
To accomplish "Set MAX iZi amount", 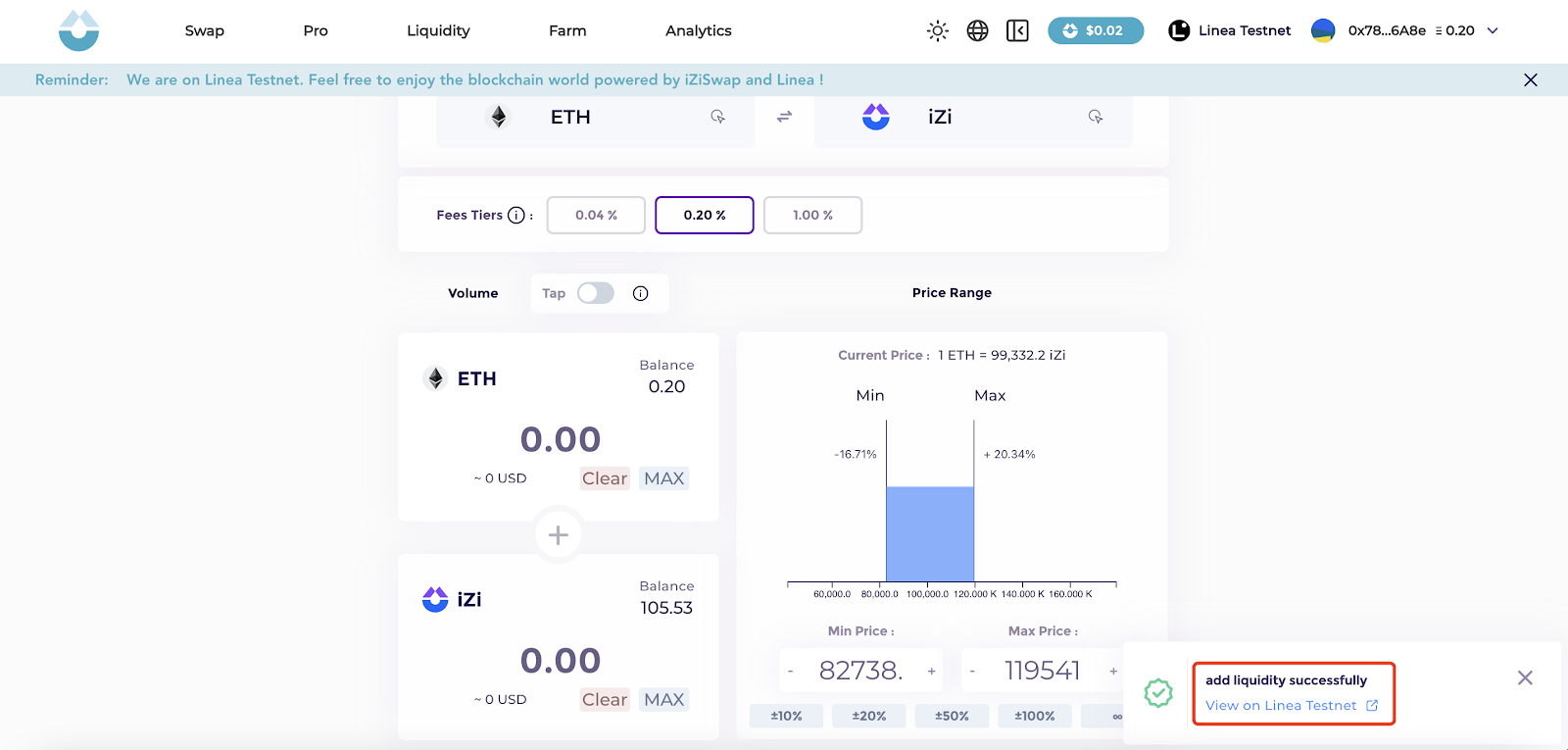I will point(664,699).
